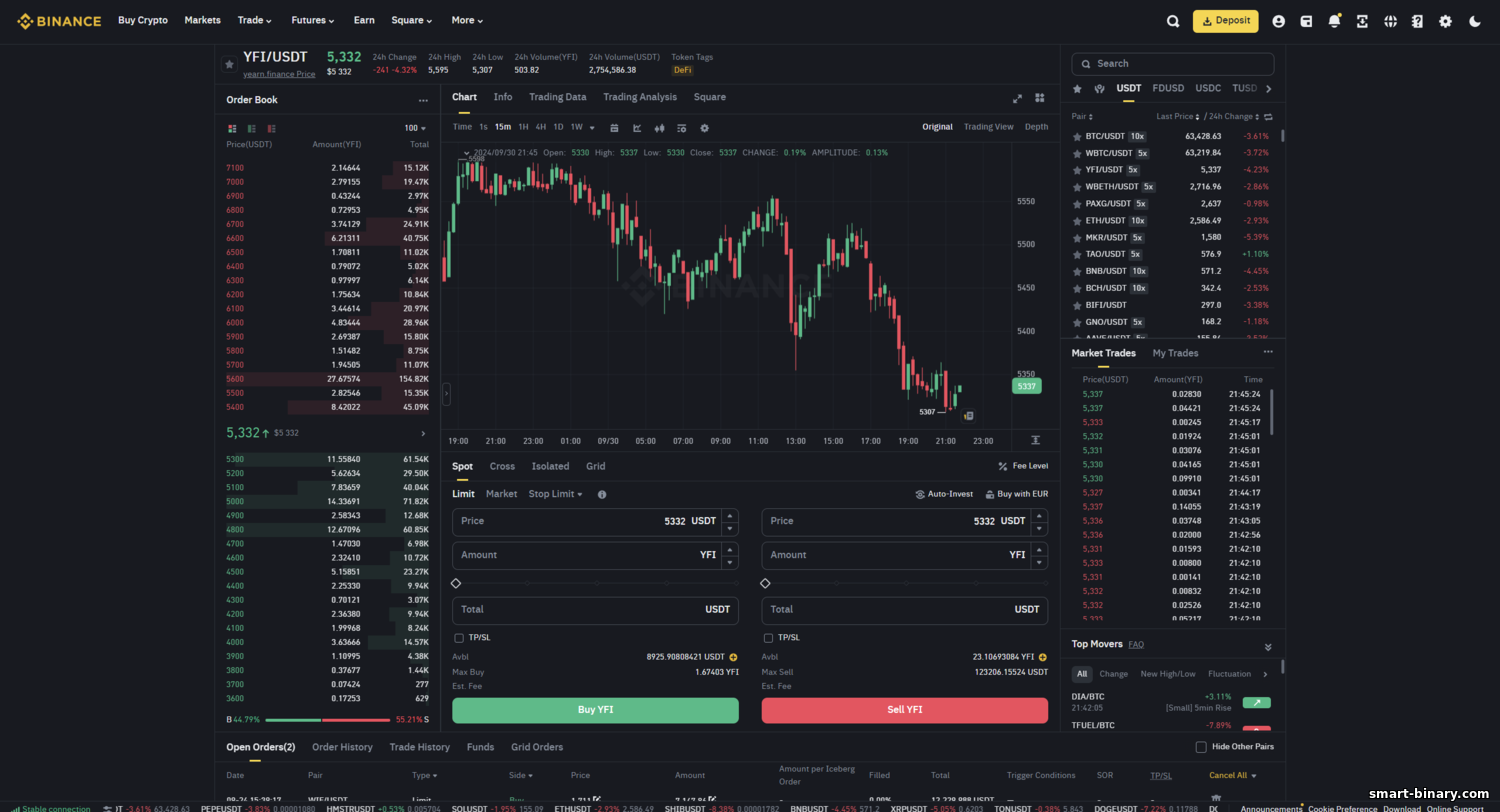
Task: Click the Buy YFI button
Action: click(595, 710)
